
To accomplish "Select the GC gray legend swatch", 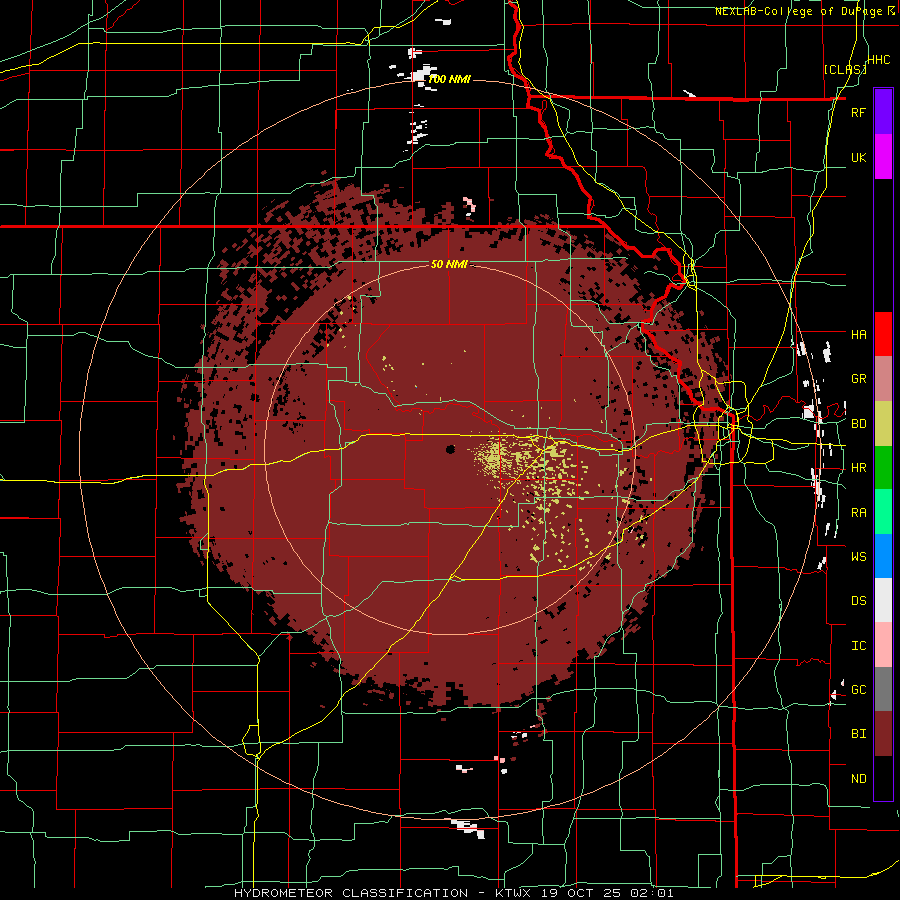I will coord(883,689).
